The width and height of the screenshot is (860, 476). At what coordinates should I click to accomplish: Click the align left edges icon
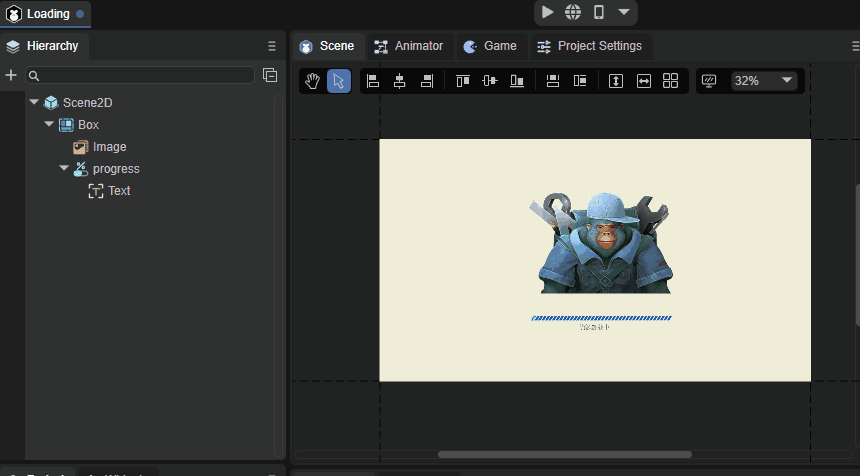click(373, 81)
